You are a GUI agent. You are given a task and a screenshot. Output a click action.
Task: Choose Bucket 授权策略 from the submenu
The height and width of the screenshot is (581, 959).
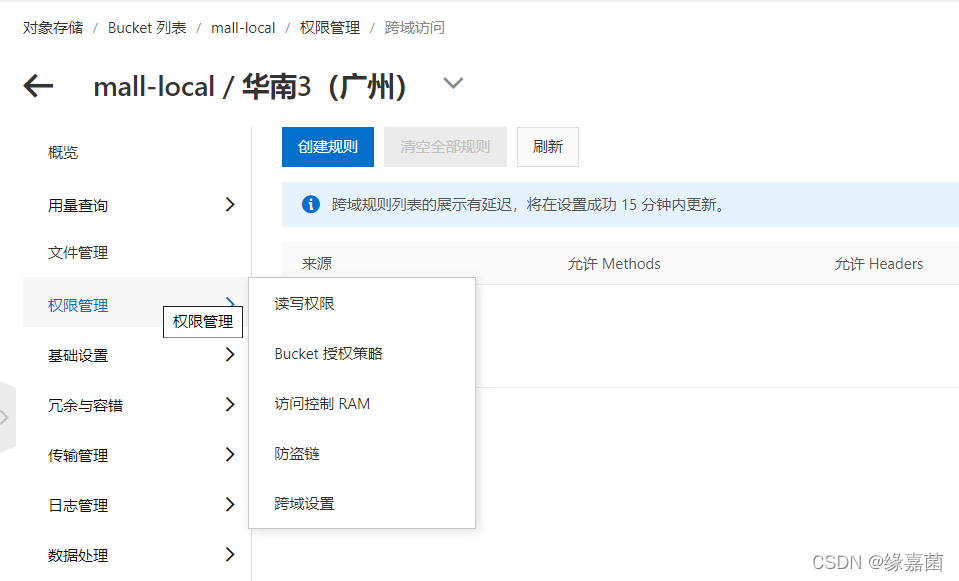pos(328,354)
